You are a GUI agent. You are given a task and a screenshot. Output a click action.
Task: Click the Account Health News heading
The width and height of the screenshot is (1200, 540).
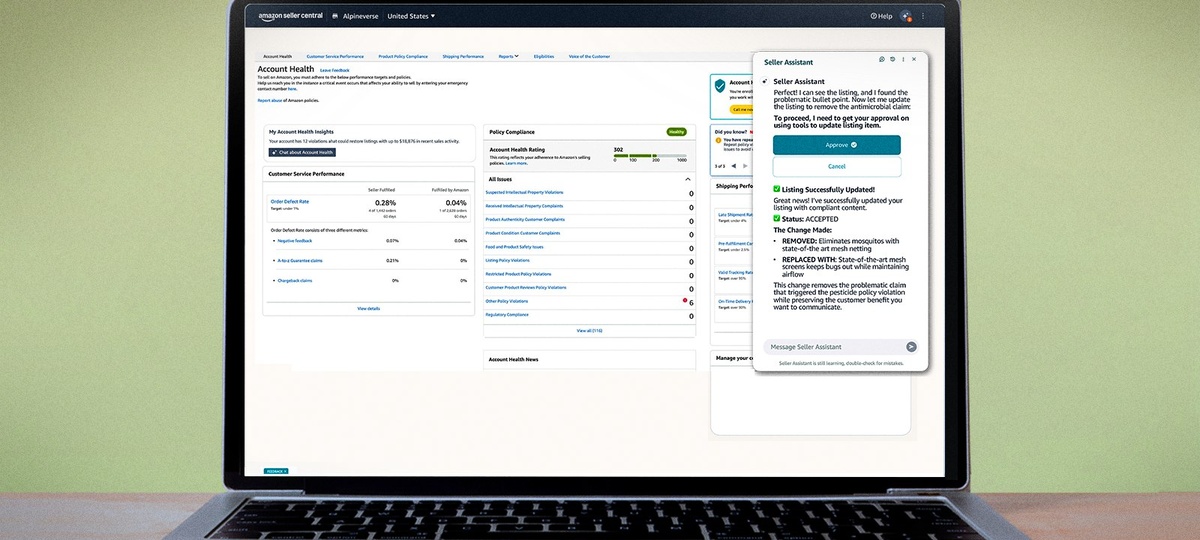pyautogui.click(x=513, y=359)
